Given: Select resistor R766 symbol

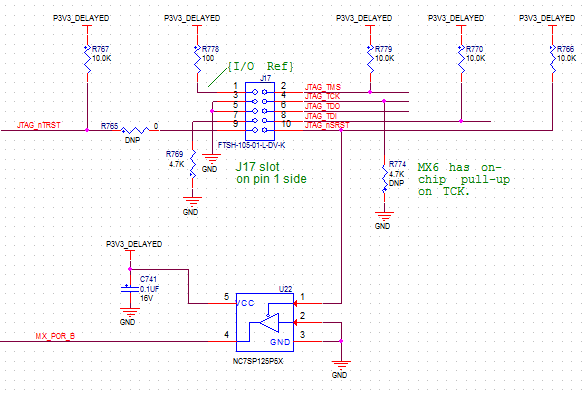Looking at the screenshot, I should [553, 59].
